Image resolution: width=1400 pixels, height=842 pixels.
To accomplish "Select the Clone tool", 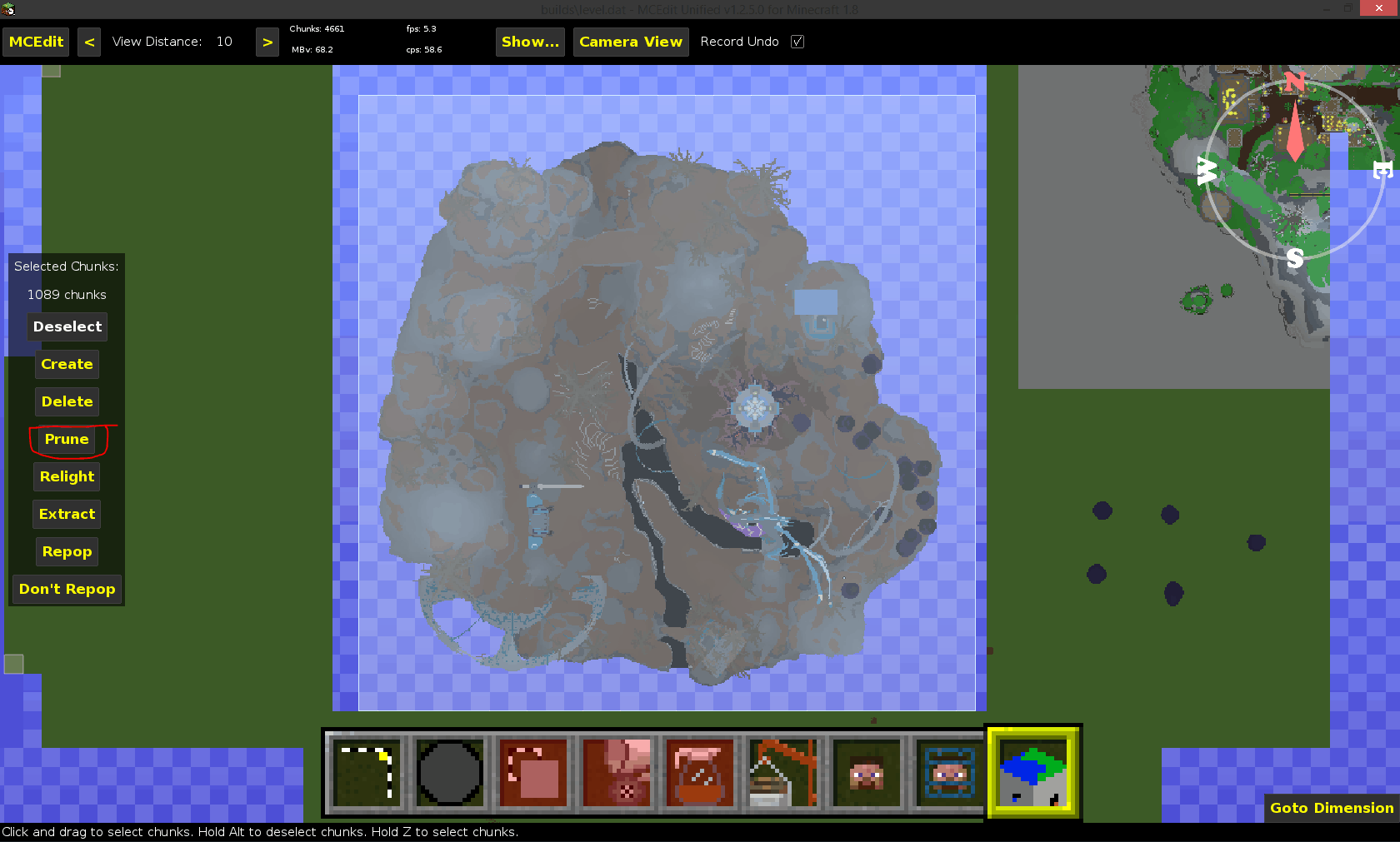I will tap(533, 773).
